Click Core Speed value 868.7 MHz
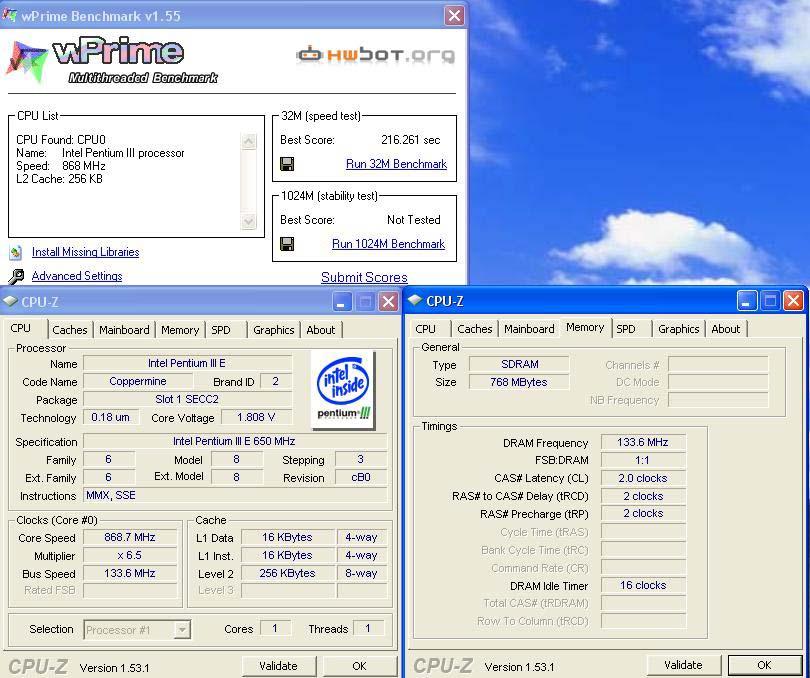Viewport: 810px width, 678px height. point(130,537)
